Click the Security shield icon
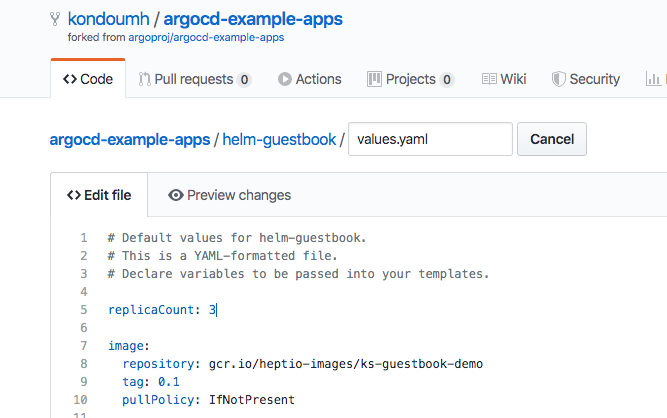 coord(559,79)
